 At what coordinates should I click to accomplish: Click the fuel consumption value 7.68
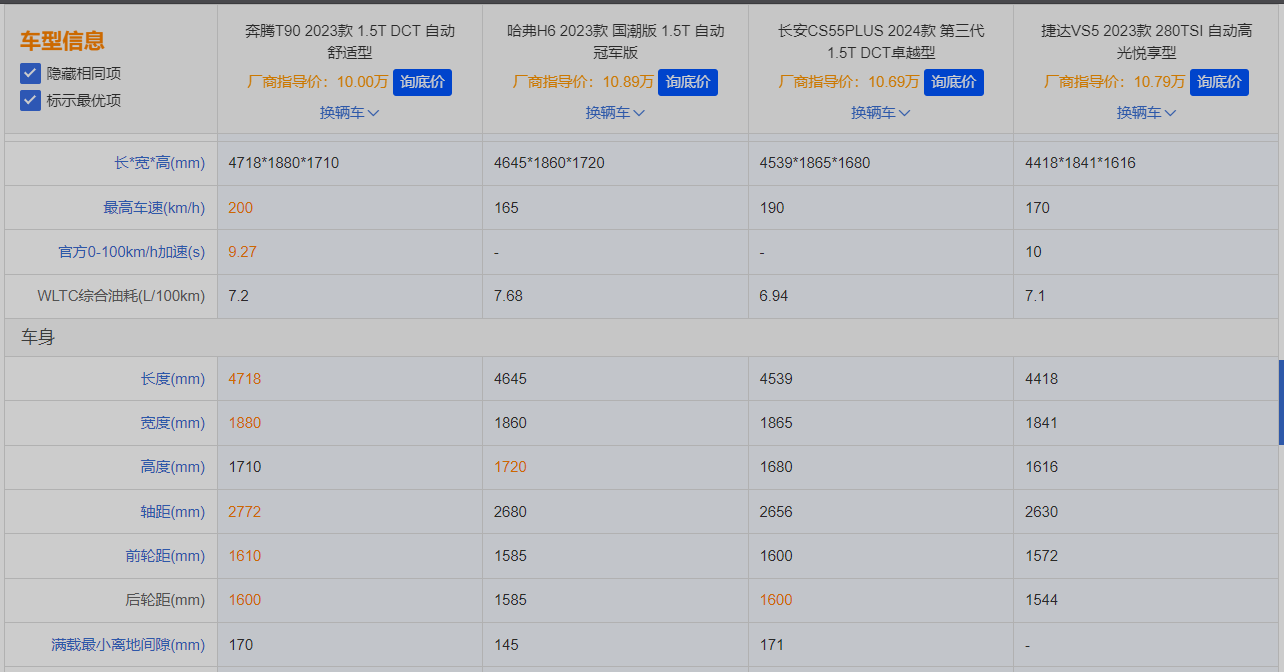pyautogui.click(x=509, y=296)
